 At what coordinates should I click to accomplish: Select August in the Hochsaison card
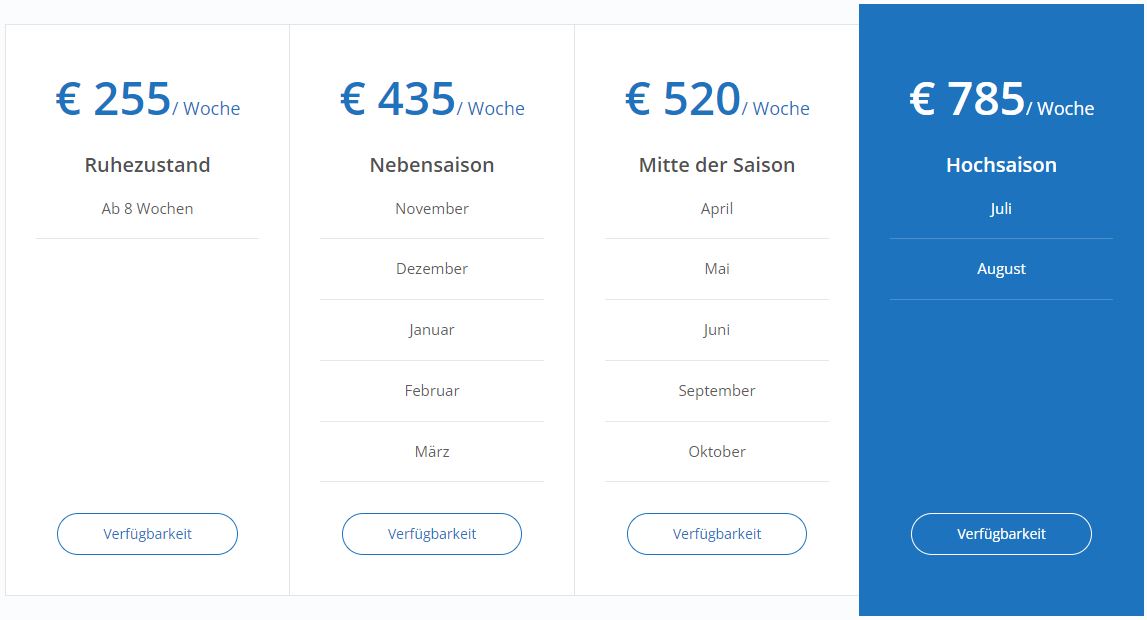pos(1001,269)
